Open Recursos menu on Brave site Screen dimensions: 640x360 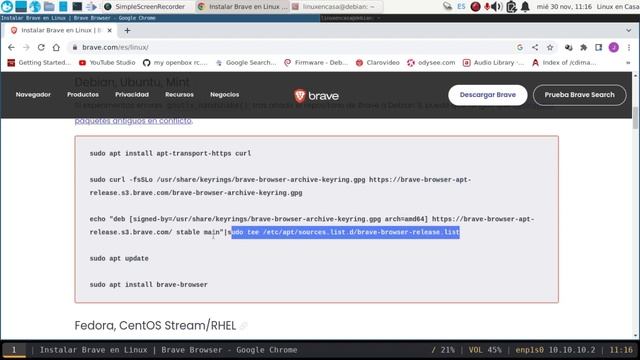[x=179, y=95]
